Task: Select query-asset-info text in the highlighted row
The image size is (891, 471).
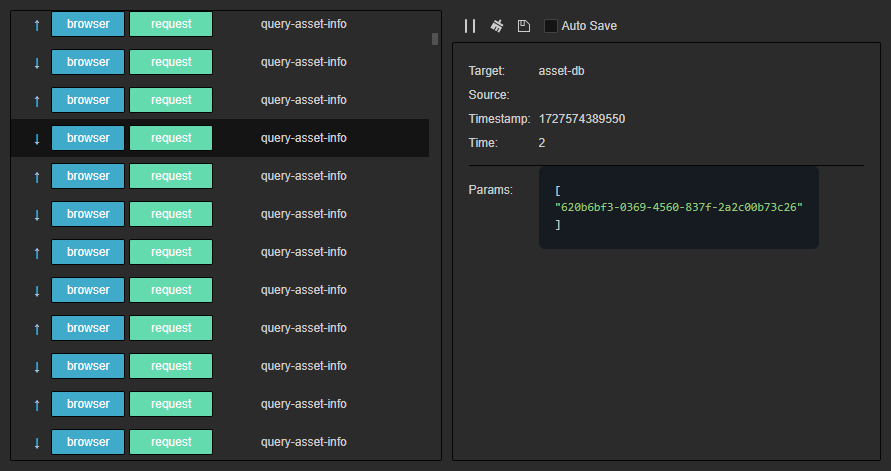Action: [304, 138]
